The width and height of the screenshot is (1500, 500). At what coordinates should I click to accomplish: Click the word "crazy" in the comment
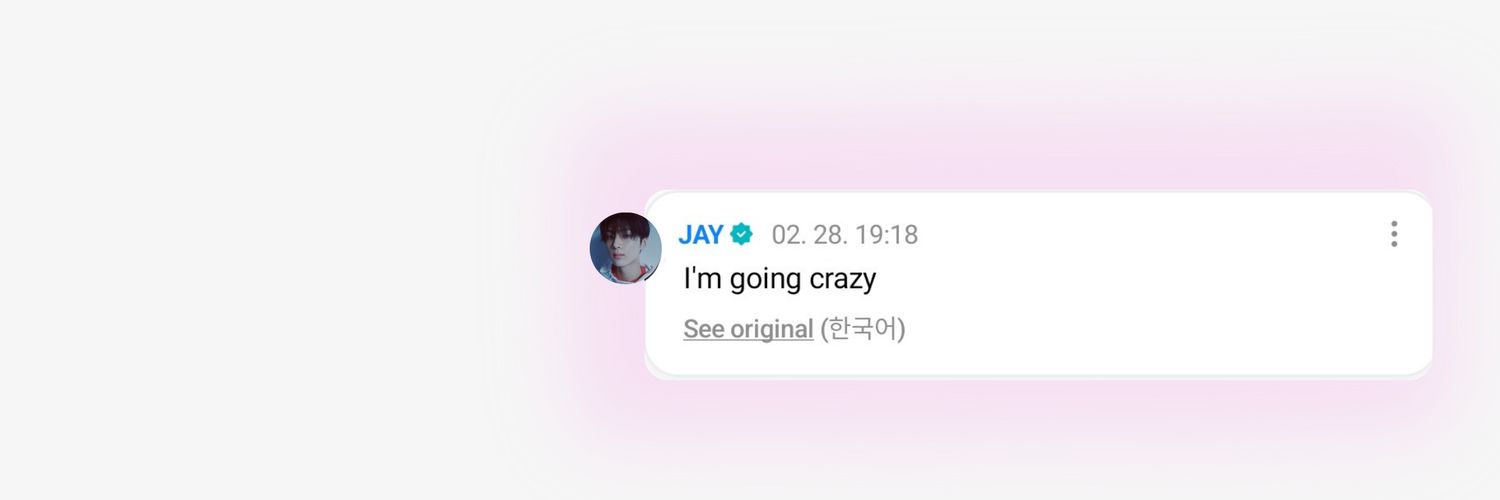[842, 280]
